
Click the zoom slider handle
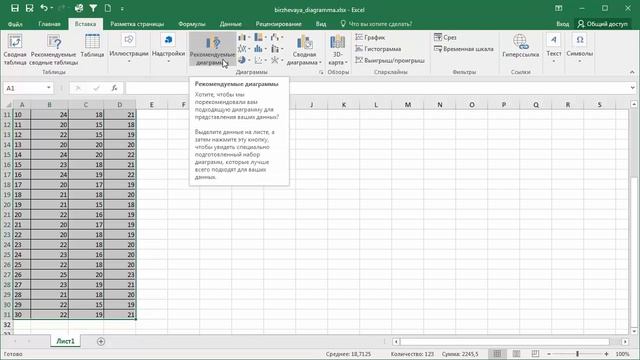(x=578, y=354)
